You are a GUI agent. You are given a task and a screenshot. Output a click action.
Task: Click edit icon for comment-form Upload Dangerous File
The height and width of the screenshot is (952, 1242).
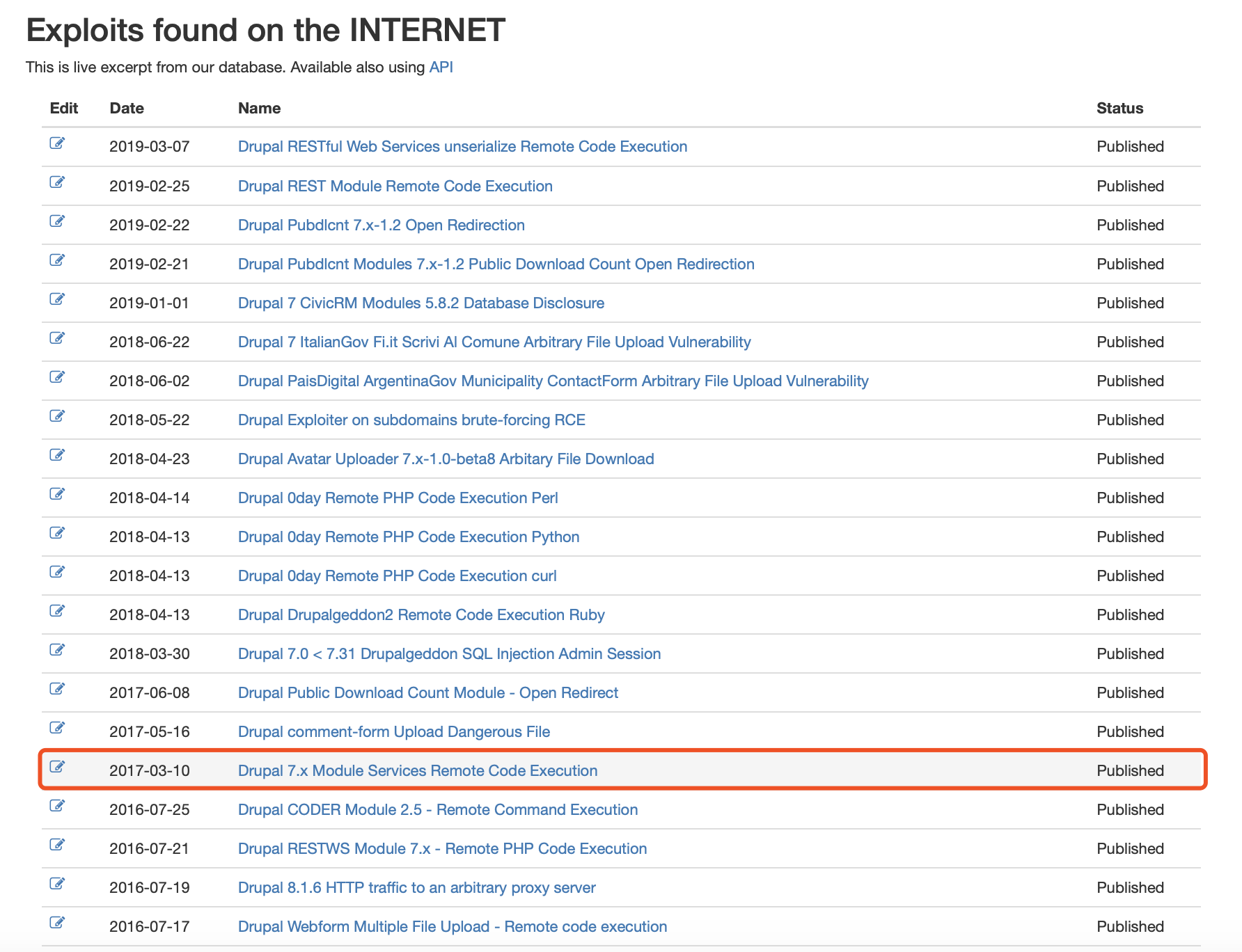pos(57,728)
